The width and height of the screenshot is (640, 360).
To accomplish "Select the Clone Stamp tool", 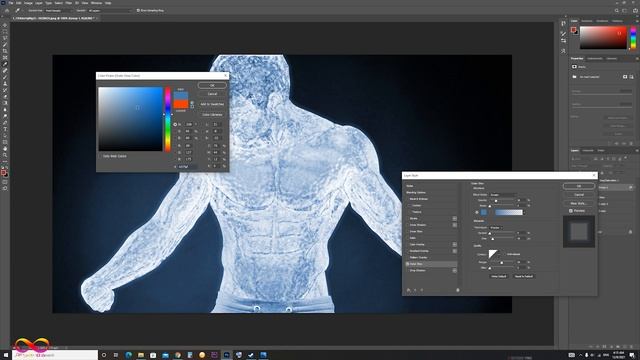I will [x=5, y=84].
